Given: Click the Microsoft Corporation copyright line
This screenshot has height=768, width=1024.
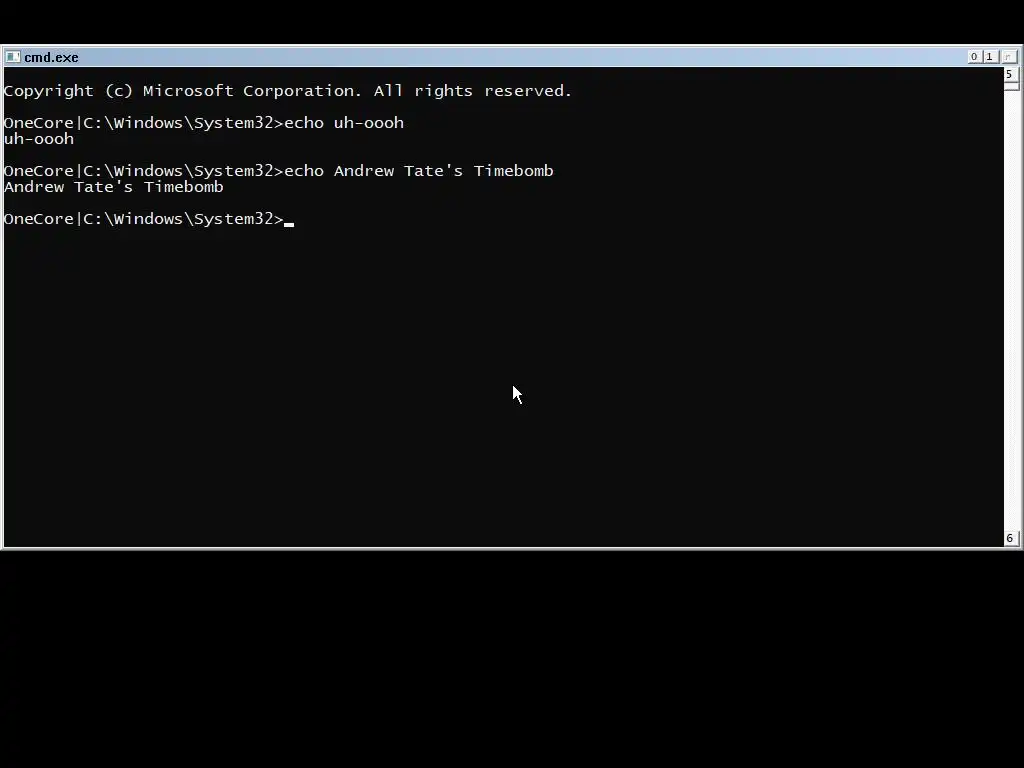Looking at the screenshot, I should pos(287,91).
